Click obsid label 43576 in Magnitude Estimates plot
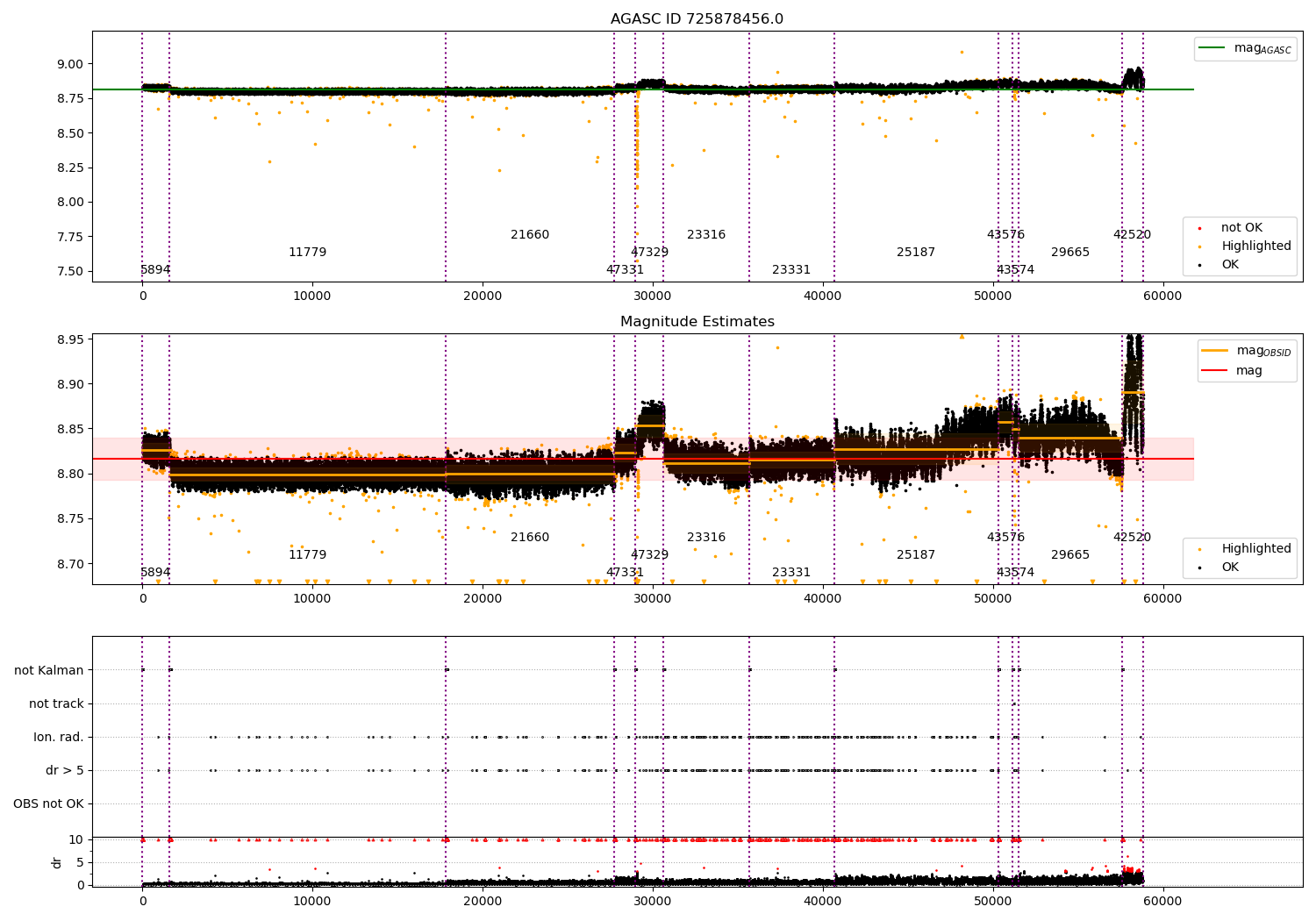Viewport: 1316px width, 921px height. tap(1005, 538)
